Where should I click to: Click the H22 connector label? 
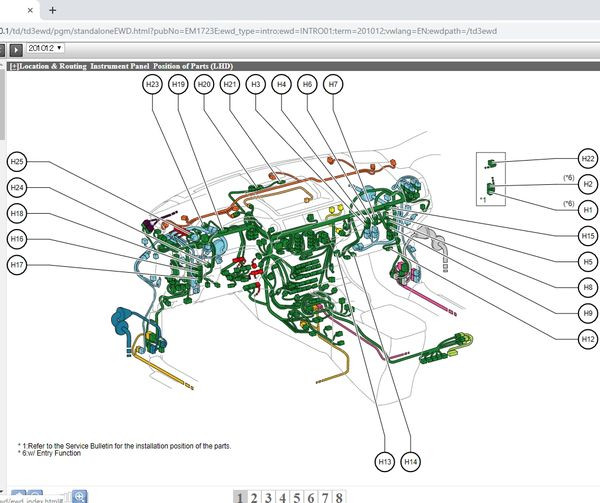[587, 160]
